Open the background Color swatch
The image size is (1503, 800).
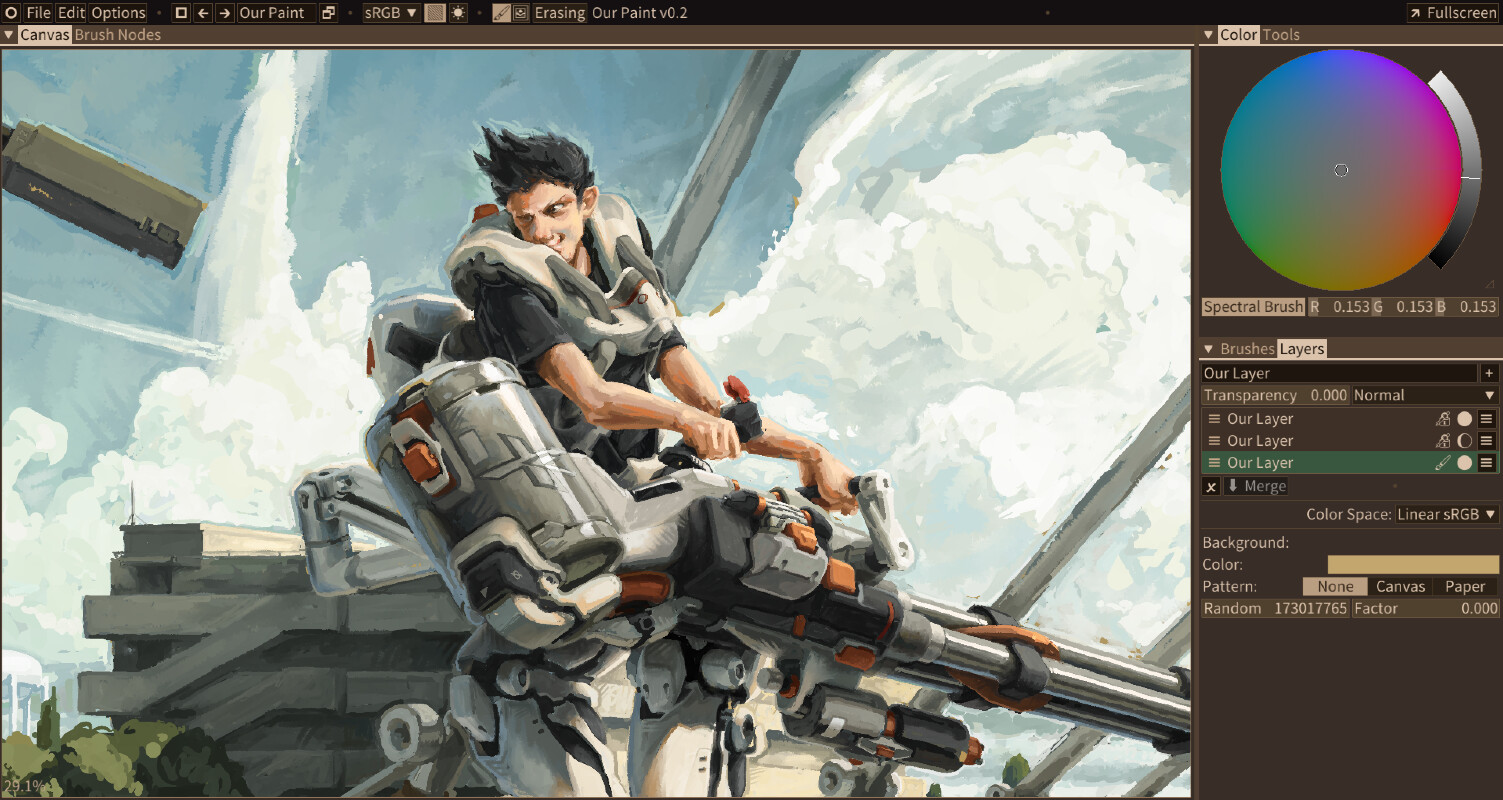[1412, 565]
